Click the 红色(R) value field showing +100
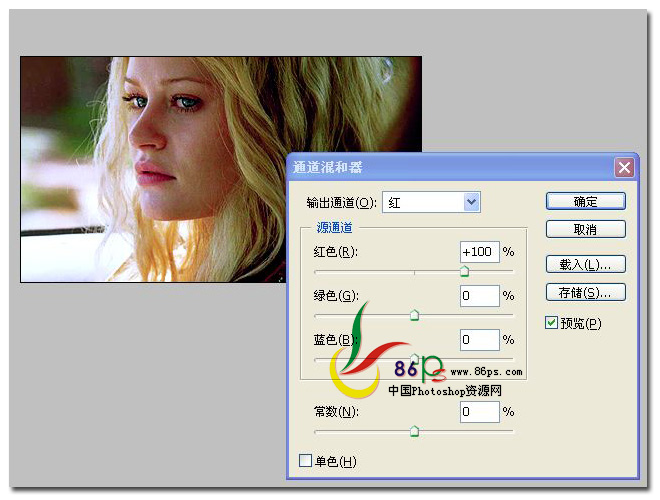The image size is (660, 500). [479, 252]
